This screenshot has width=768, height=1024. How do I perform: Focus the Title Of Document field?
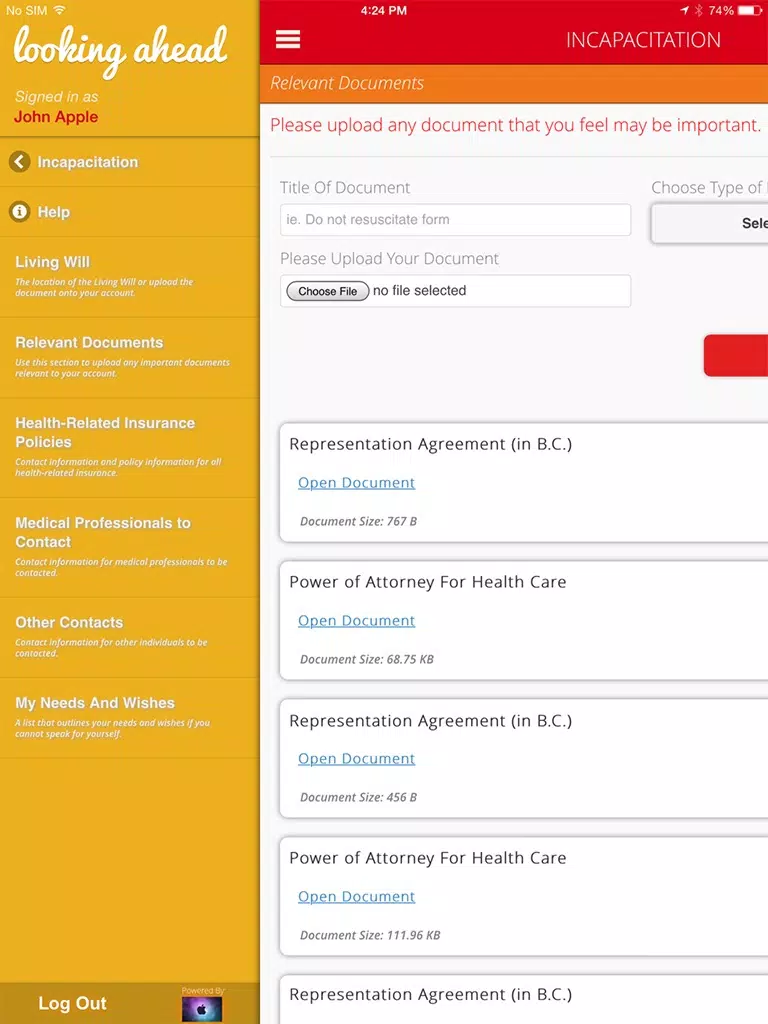tap(455, 219)
